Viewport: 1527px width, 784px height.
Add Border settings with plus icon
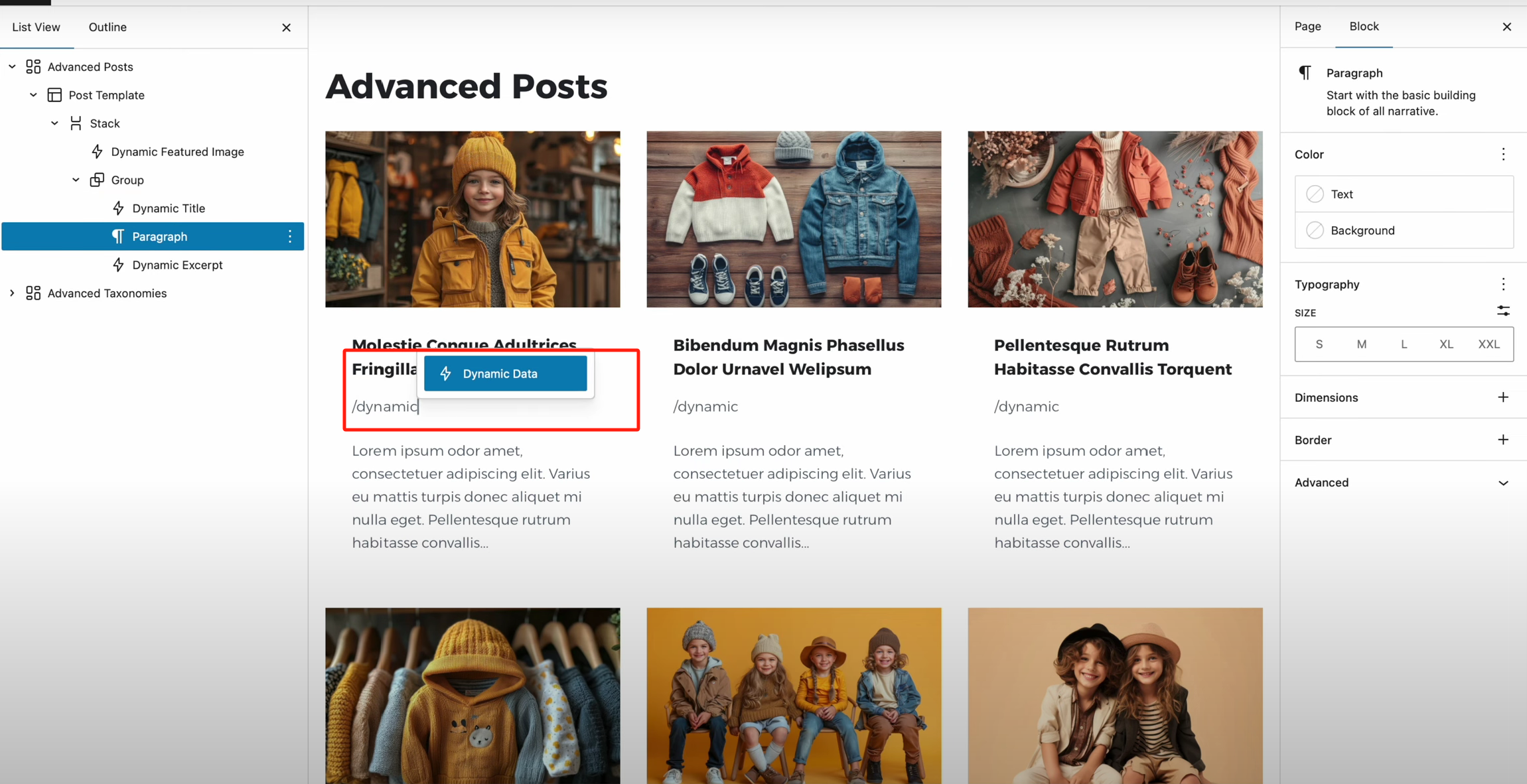pyautogui.click(x=1503, y=440)
